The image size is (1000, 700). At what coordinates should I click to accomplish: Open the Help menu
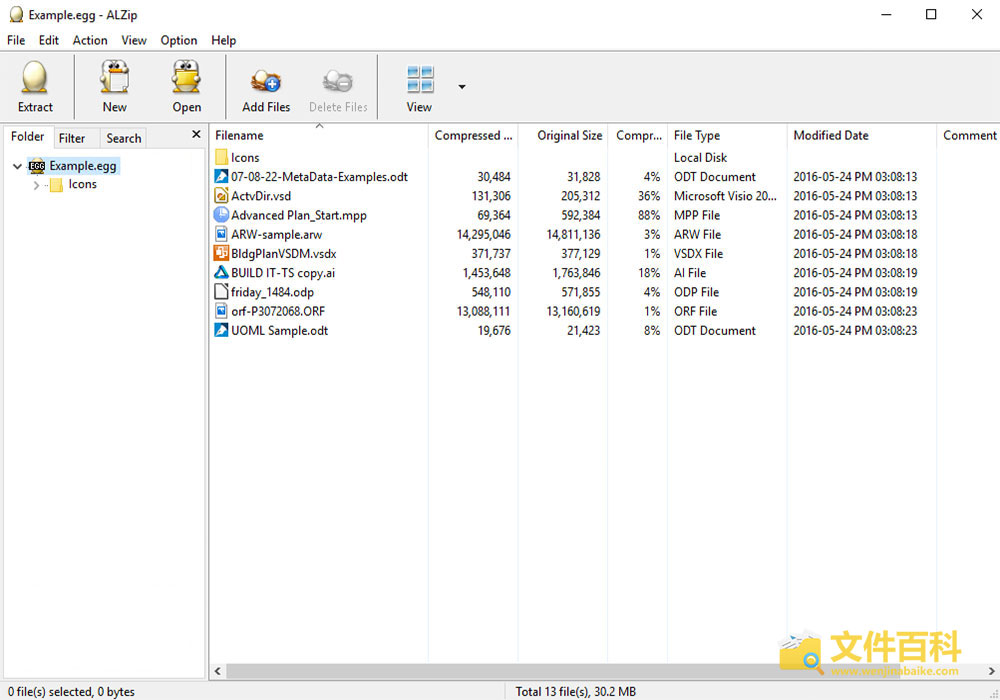pyautogui.click(x=224, y=40)
